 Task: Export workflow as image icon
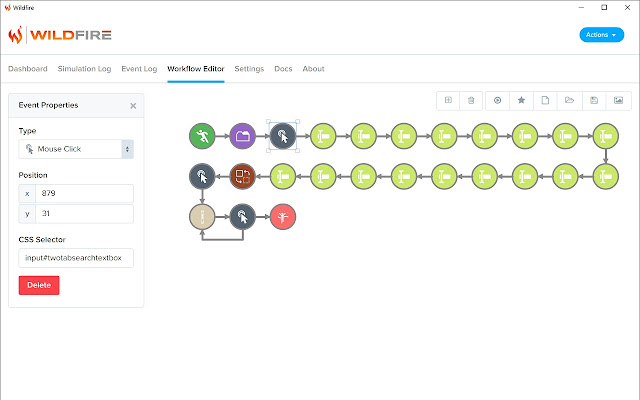(618, 100)
